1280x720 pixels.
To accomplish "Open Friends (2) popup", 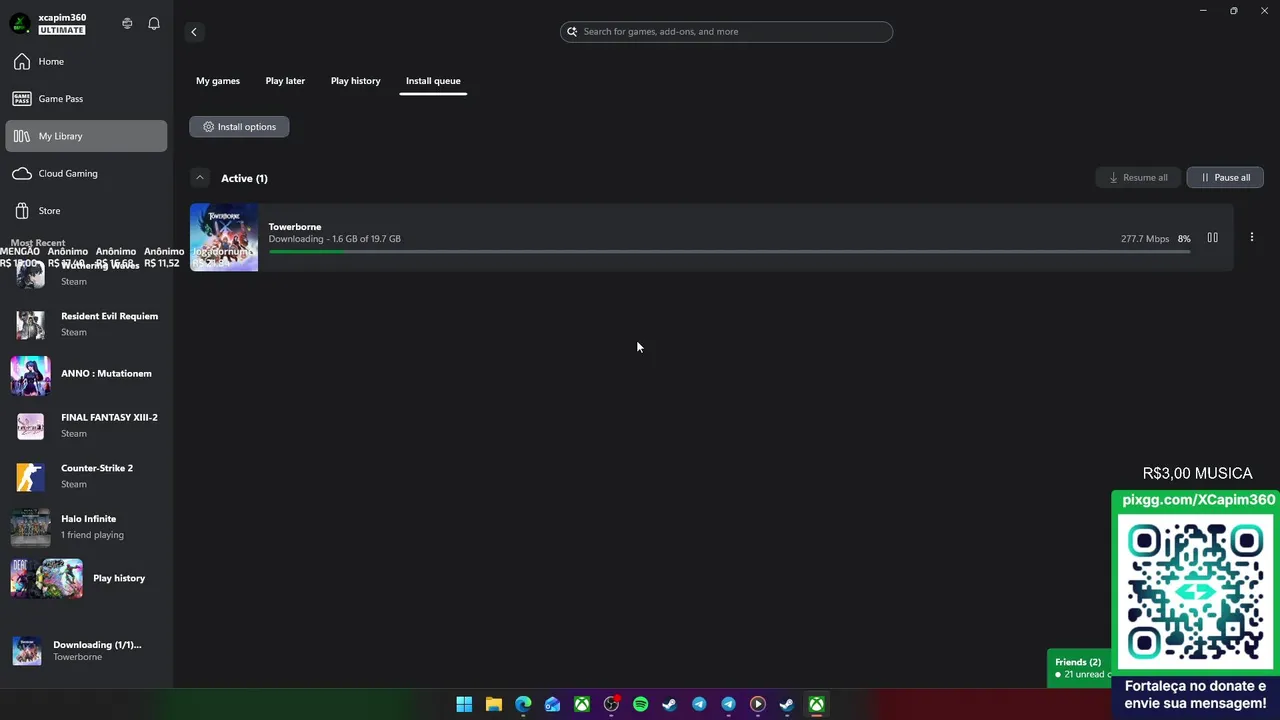I will [x=1080, y=668].
